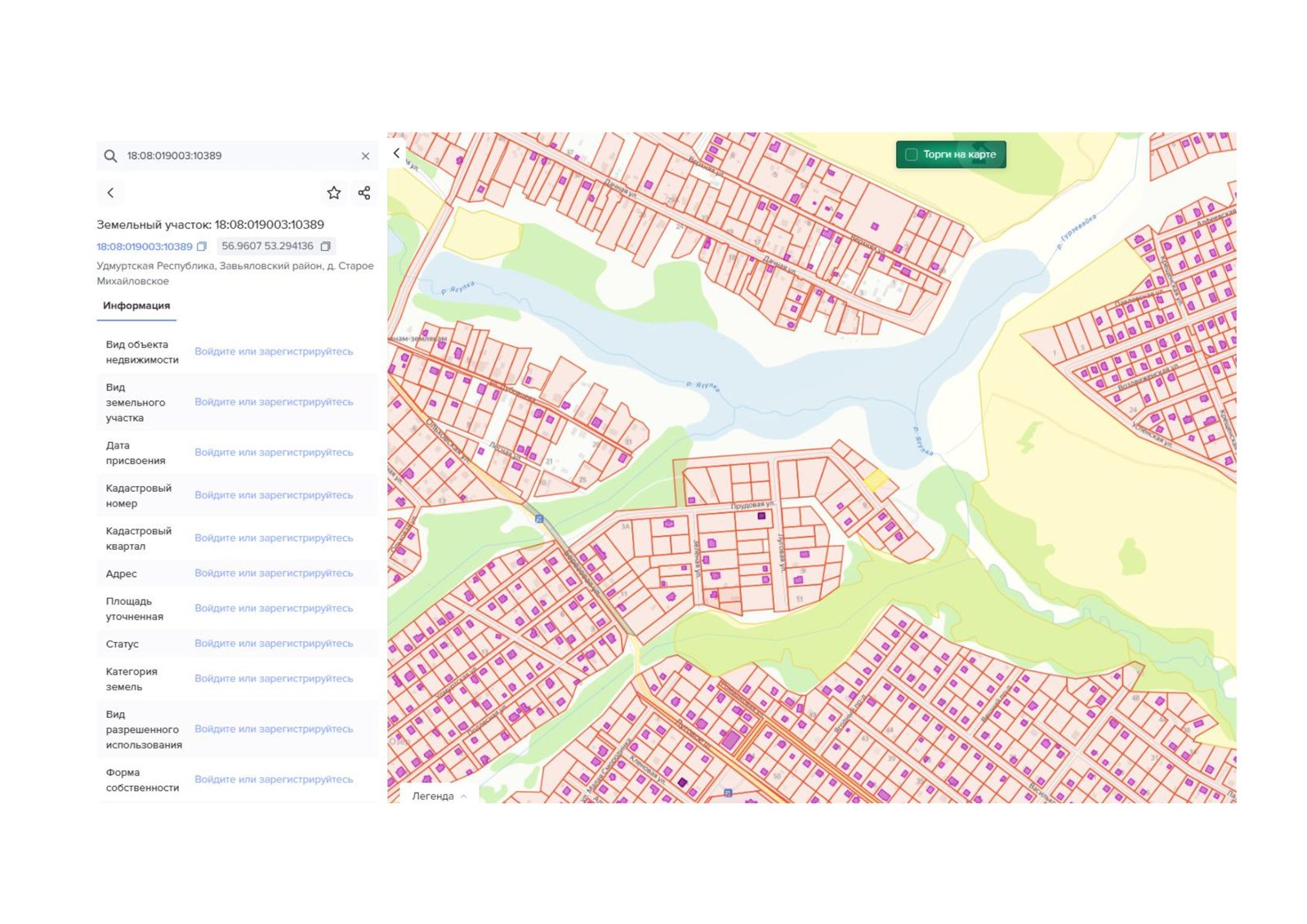Expand the Легенда panel
The height and width of the screenshot is (924, 1307).
[x=439, y=796]
